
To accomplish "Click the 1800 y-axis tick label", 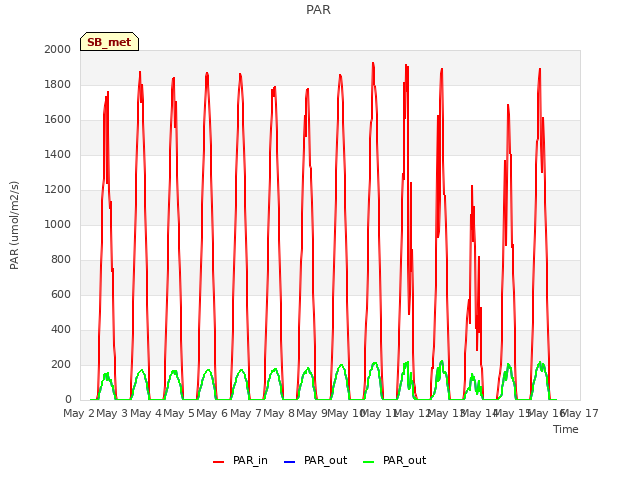I will click(58, 84).
